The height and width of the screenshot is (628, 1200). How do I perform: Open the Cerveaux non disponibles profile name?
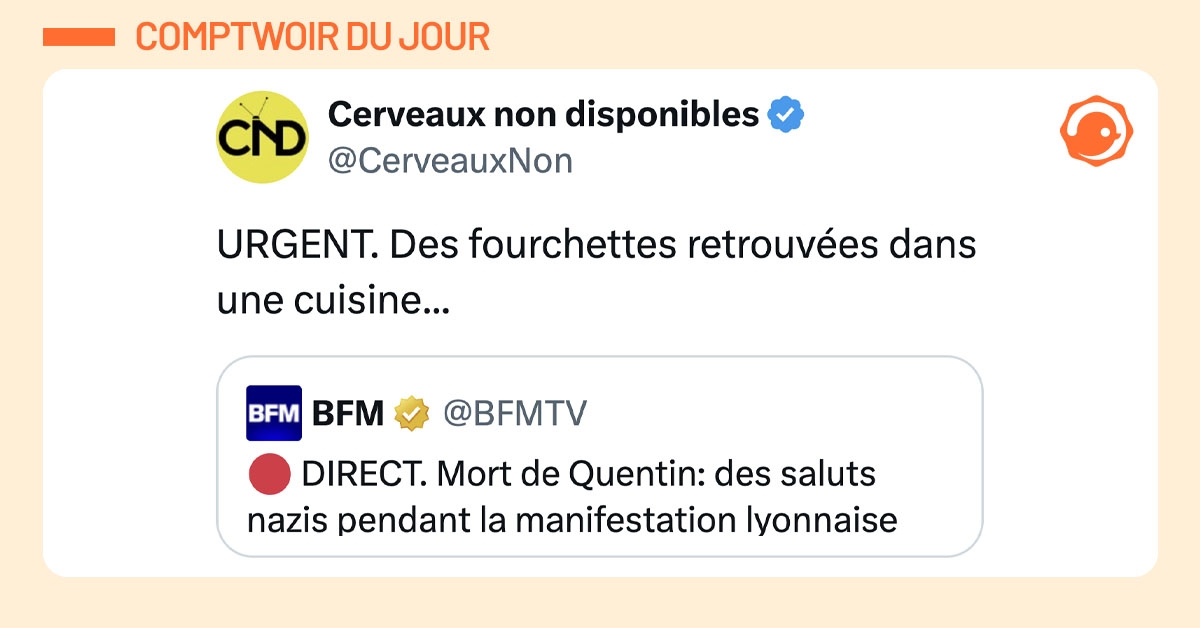coord(543,116)
